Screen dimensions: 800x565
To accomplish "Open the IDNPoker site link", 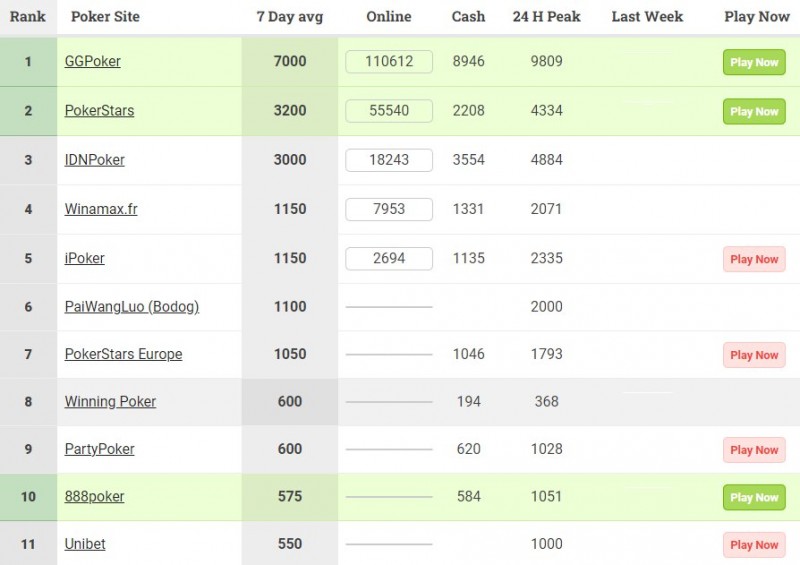I will (x=94, y=160).
